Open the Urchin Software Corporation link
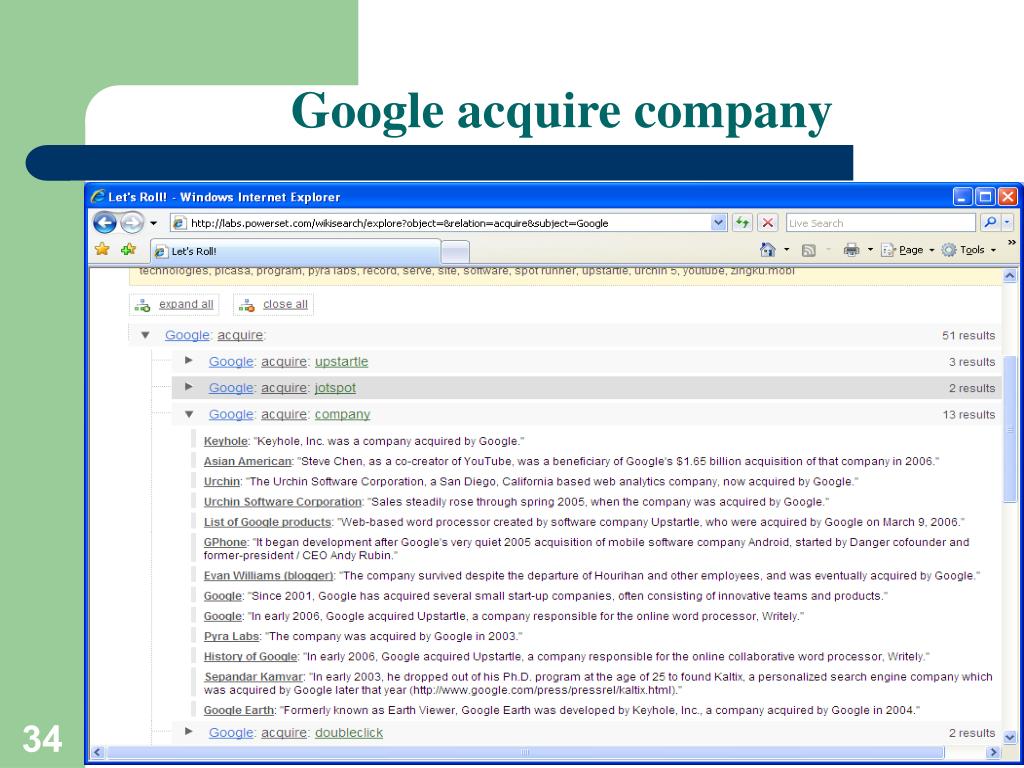Screen dimensions: 1024x768 click(x=282, y=502)
